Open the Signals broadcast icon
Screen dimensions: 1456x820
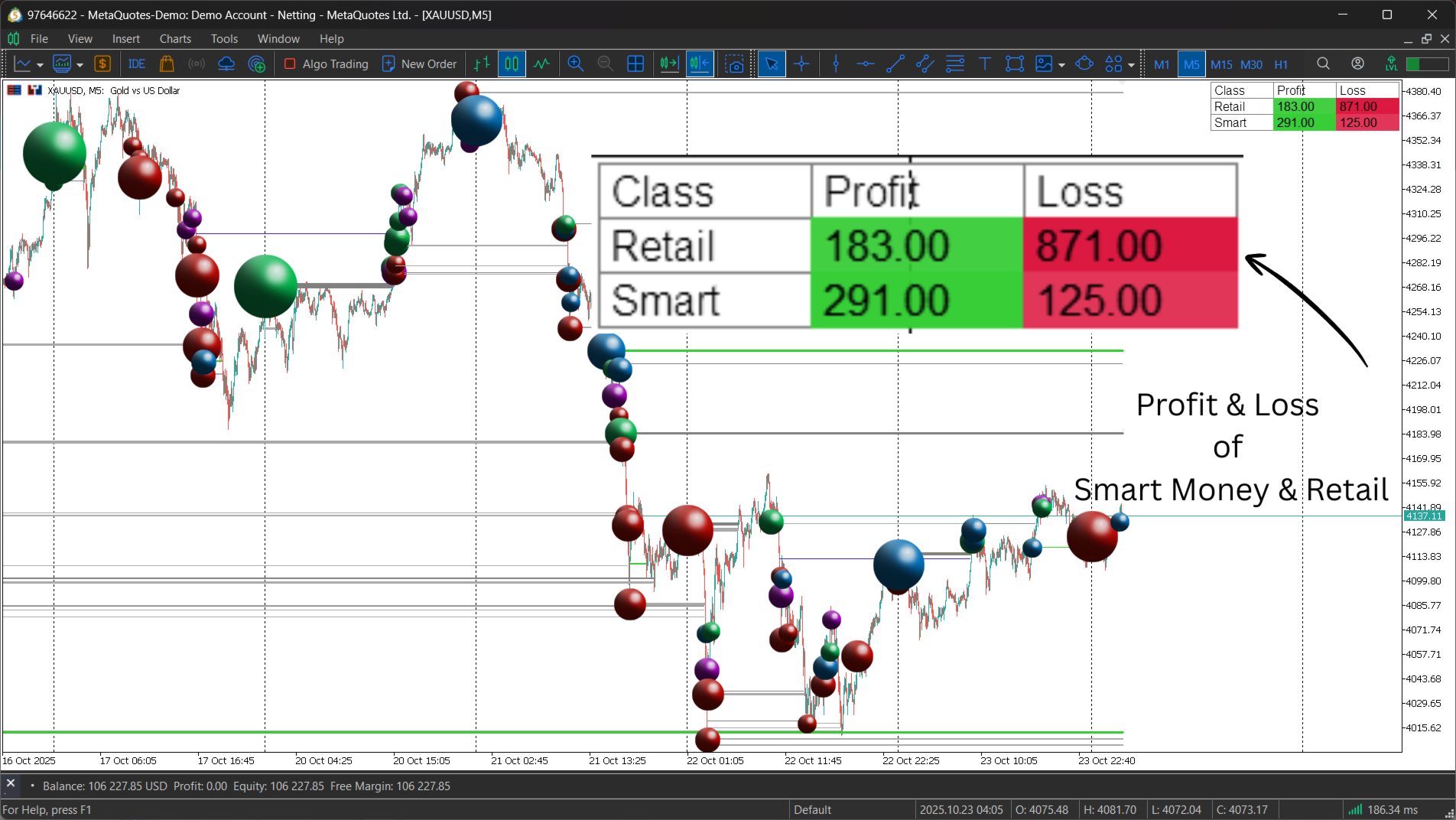[x=197, y=64]
